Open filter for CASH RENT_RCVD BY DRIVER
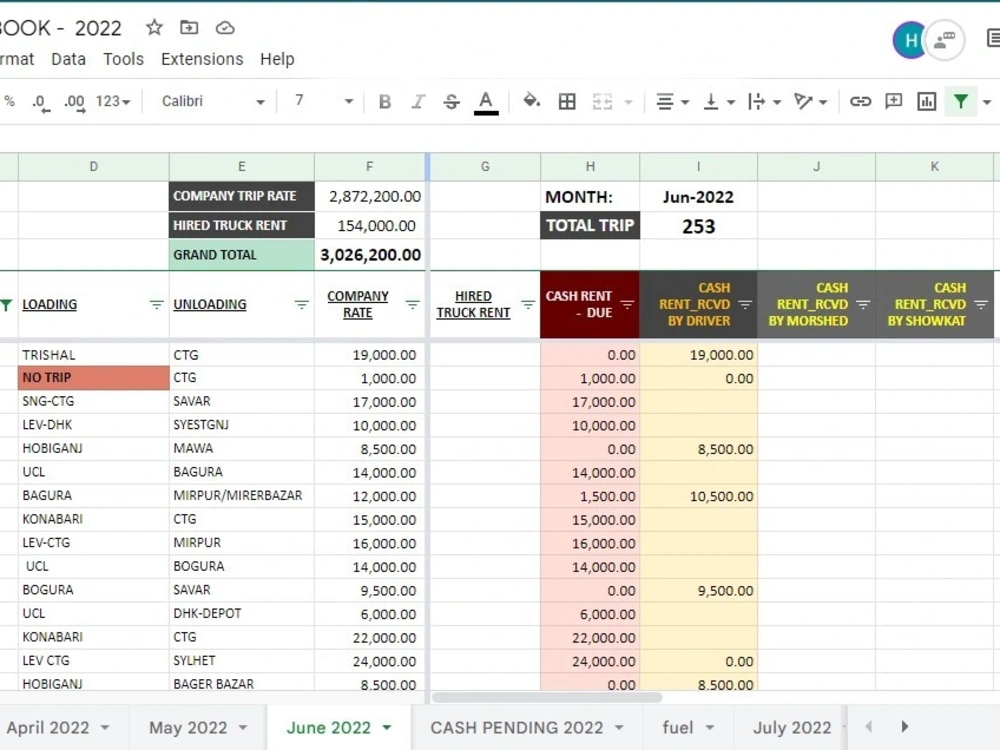Viewport: 1000px width, 750px height. tap(745, 305)
